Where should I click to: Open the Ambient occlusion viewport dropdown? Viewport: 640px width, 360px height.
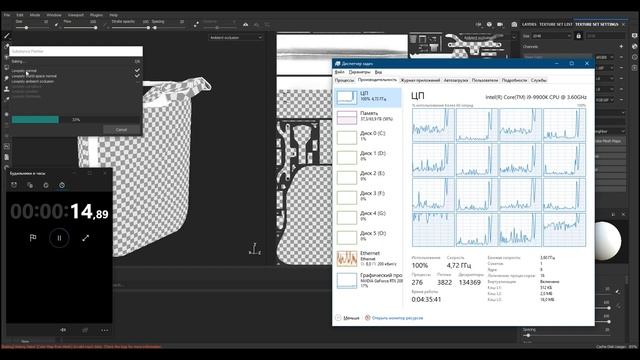click(x=236, y=38)
